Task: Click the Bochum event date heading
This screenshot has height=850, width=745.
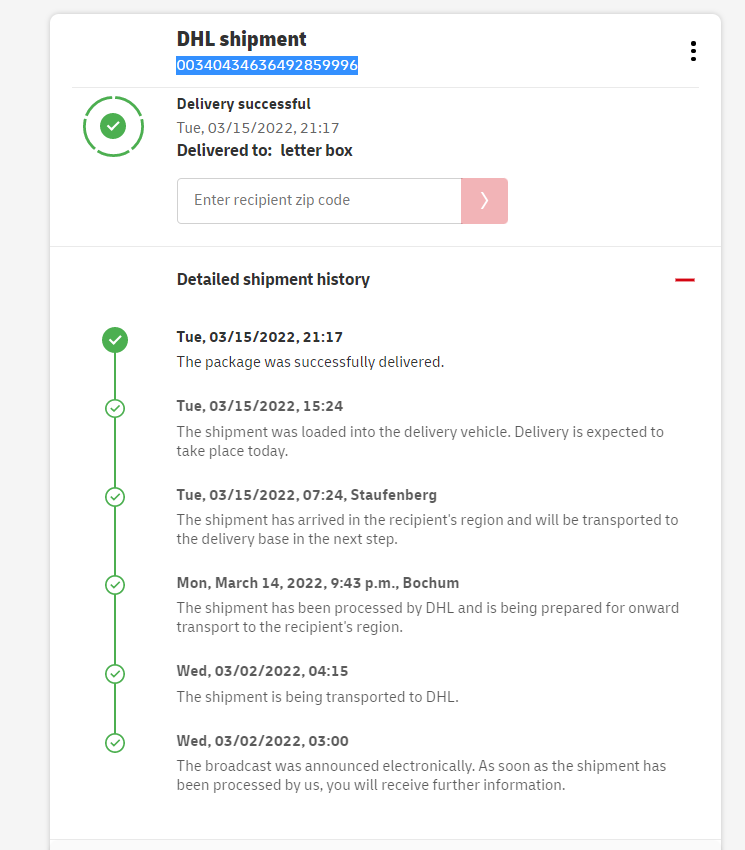Action: [318, 583]
